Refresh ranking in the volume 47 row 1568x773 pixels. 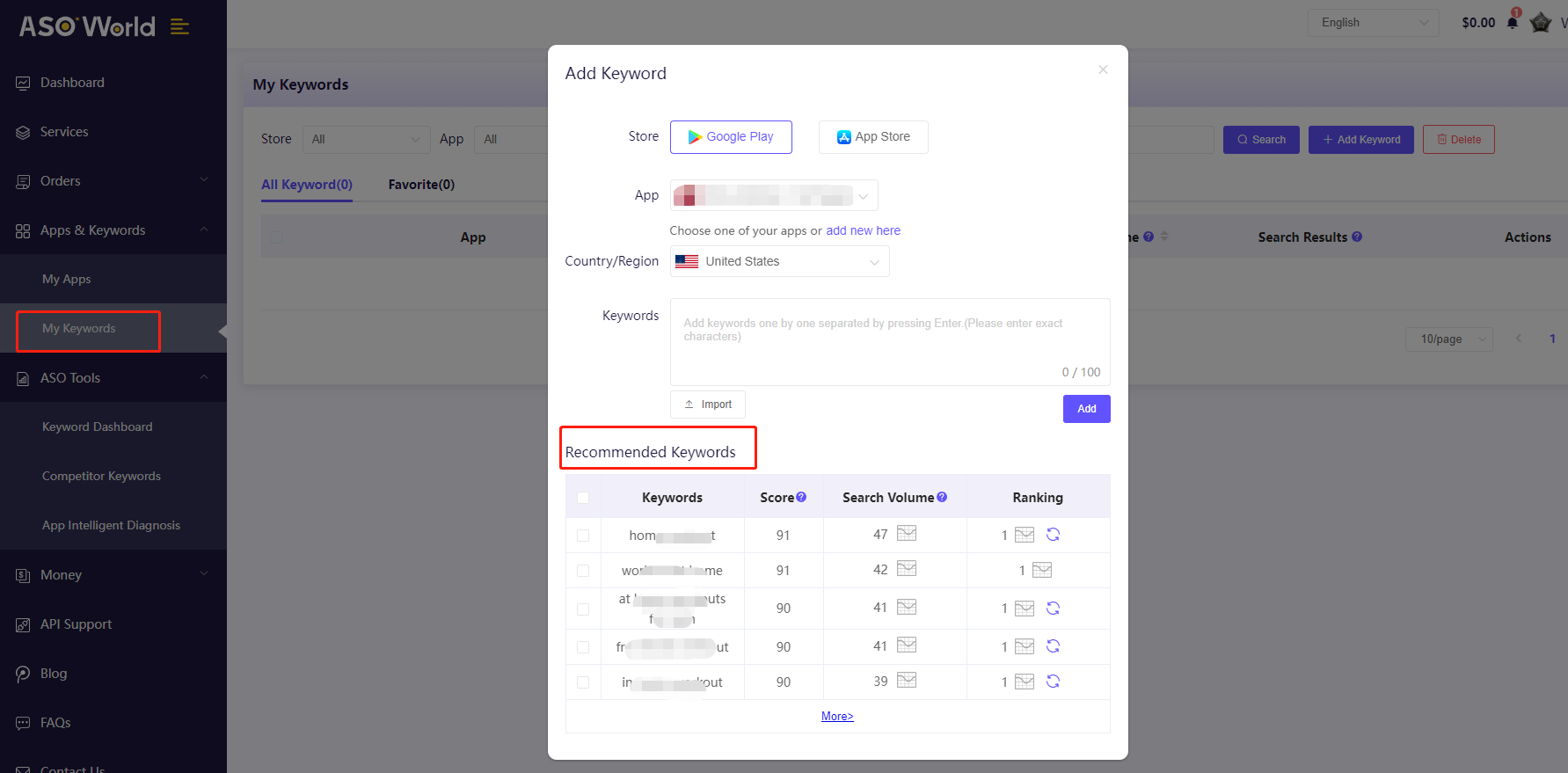(x=1053, y=534)
